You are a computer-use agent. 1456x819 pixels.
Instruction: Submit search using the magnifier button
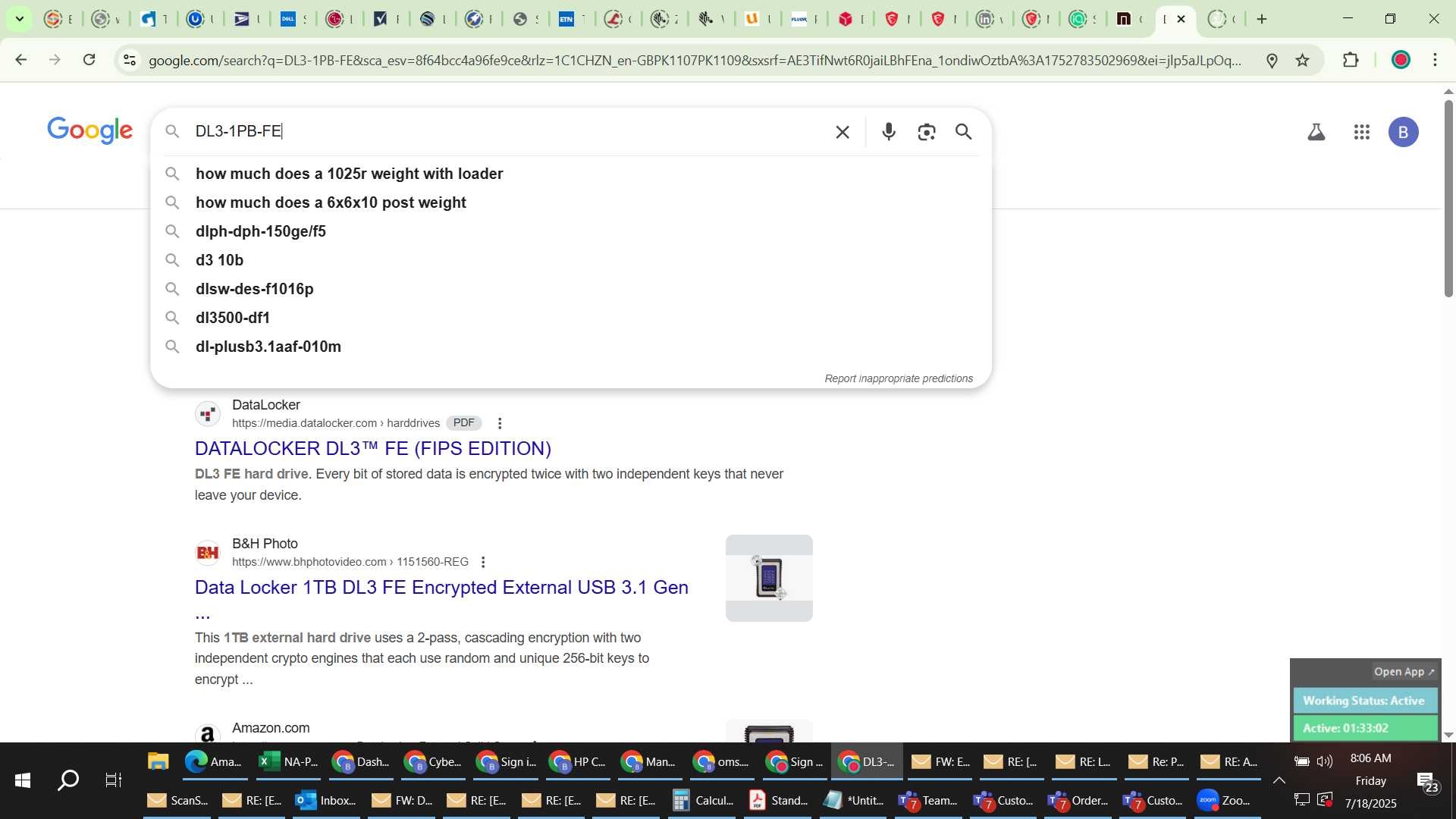pos(963,132)
